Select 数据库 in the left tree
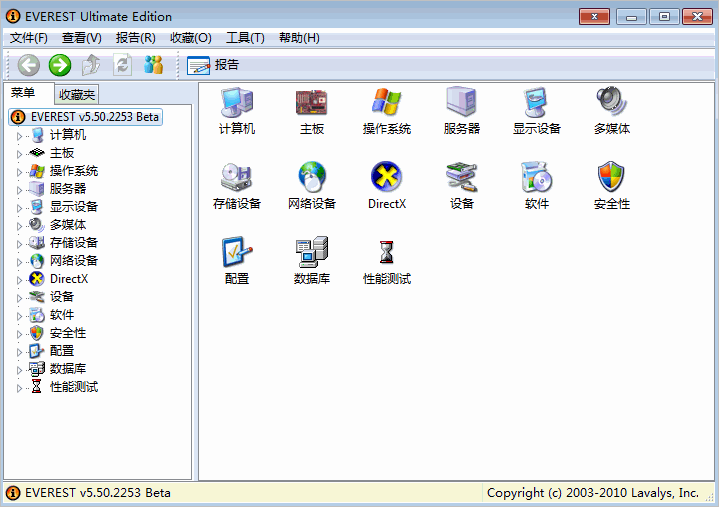 click(68, 369)
